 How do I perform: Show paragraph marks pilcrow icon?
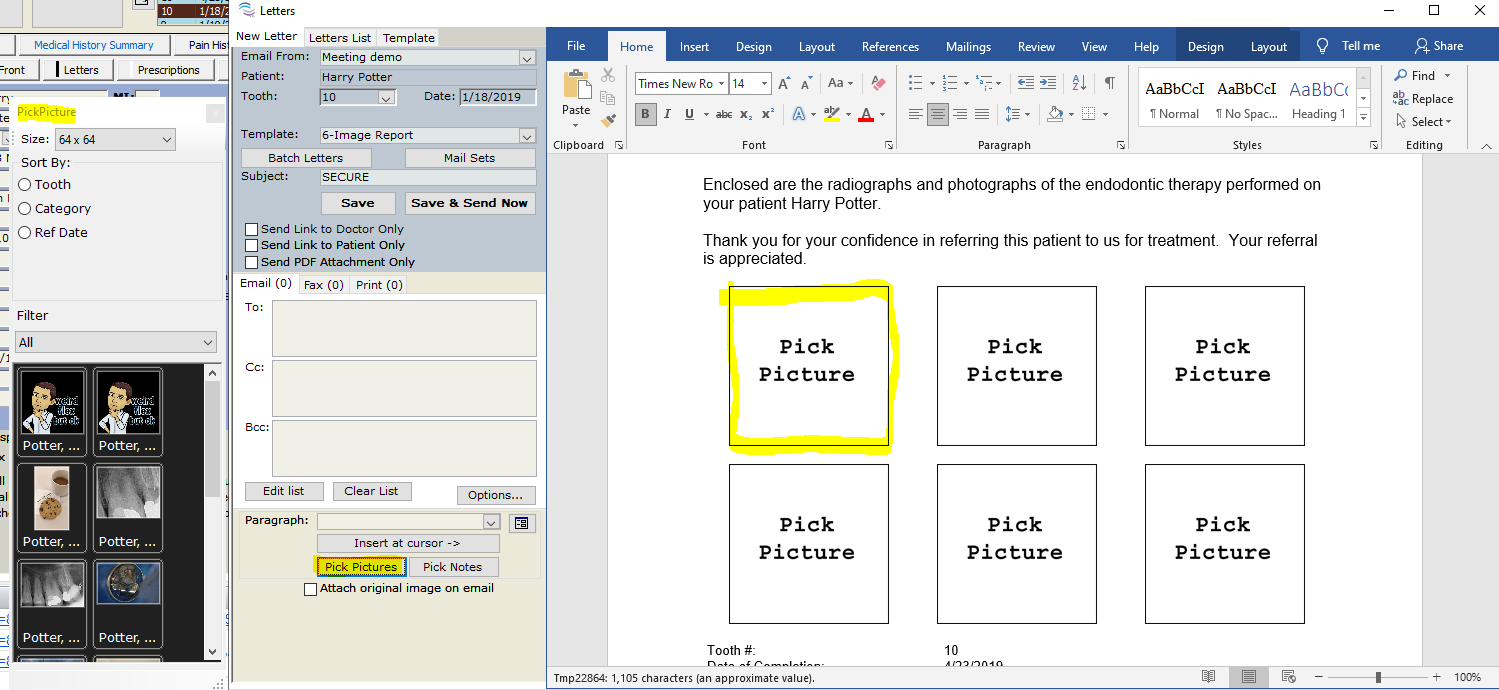click(x=1109, y=83)
